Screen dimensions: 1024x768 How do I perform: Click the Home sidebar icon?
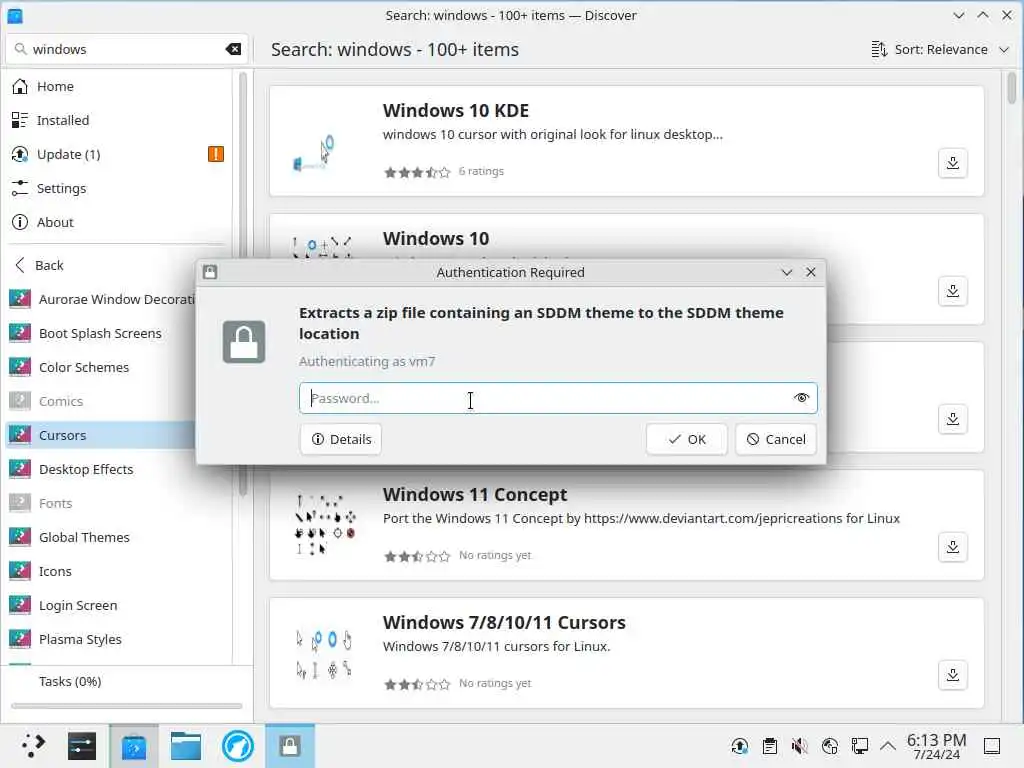(20, 86)
